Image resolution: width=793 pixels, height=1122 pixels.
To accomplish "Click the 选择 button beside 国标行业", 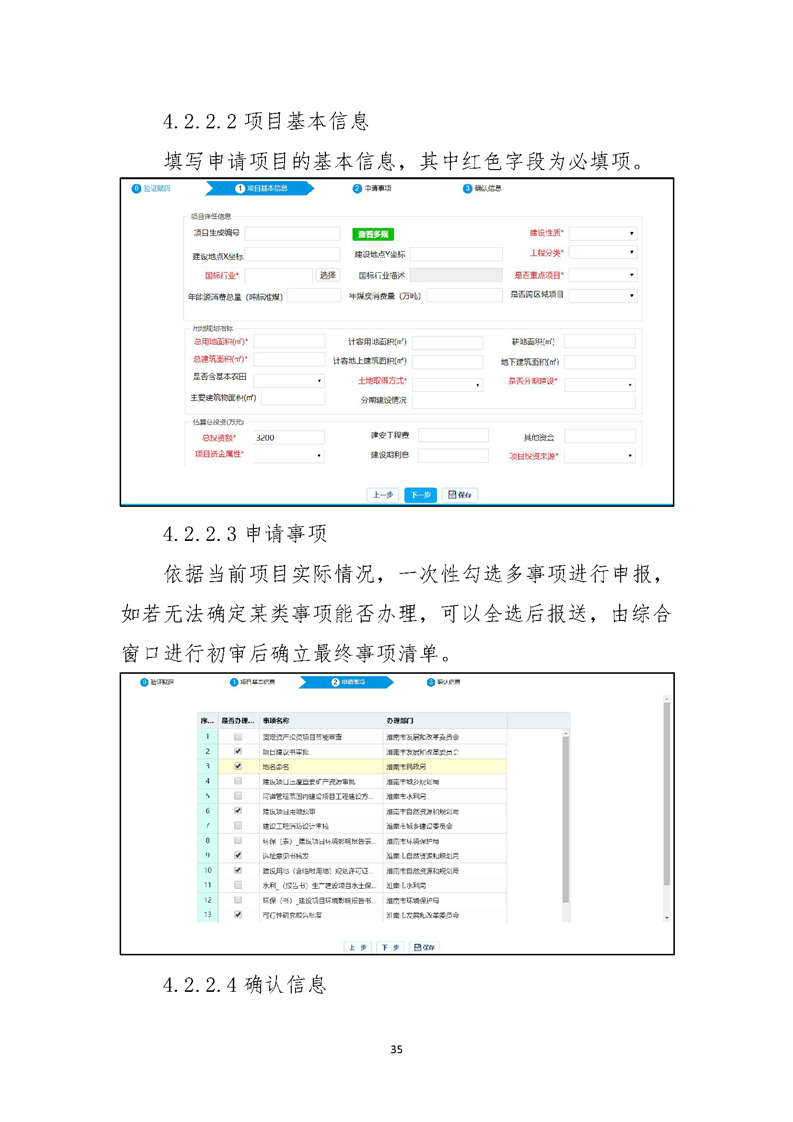I will (x=328, y=275).
